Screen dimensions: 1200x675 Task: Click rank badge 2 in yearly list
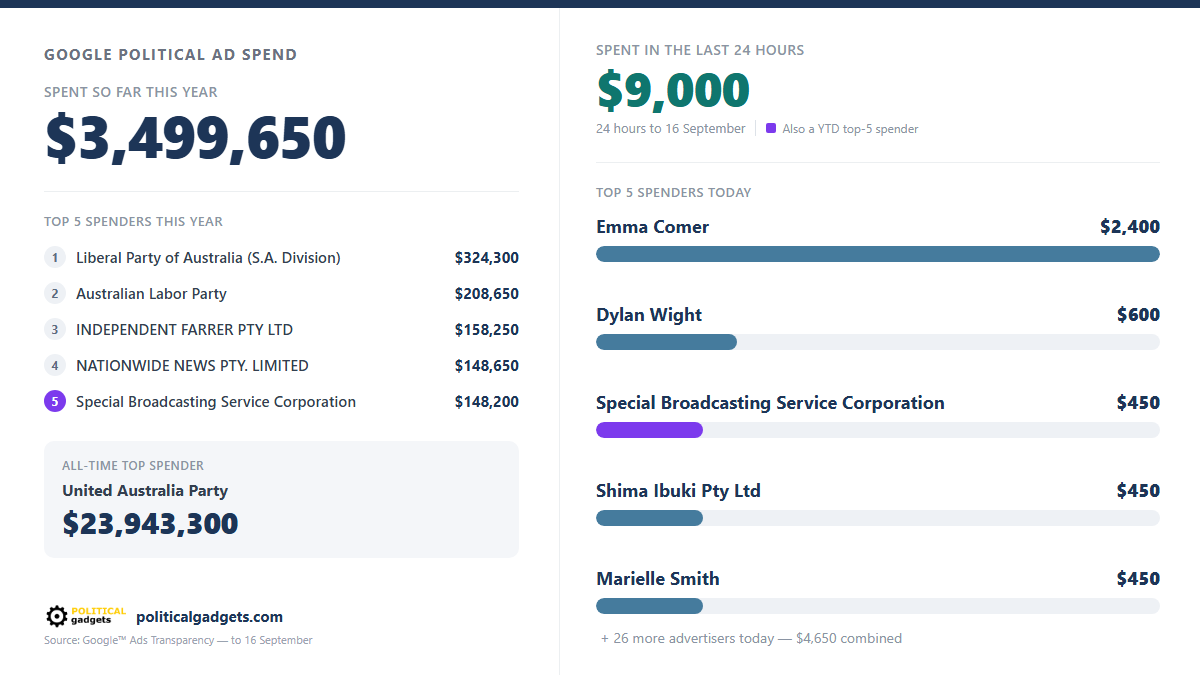55,294
